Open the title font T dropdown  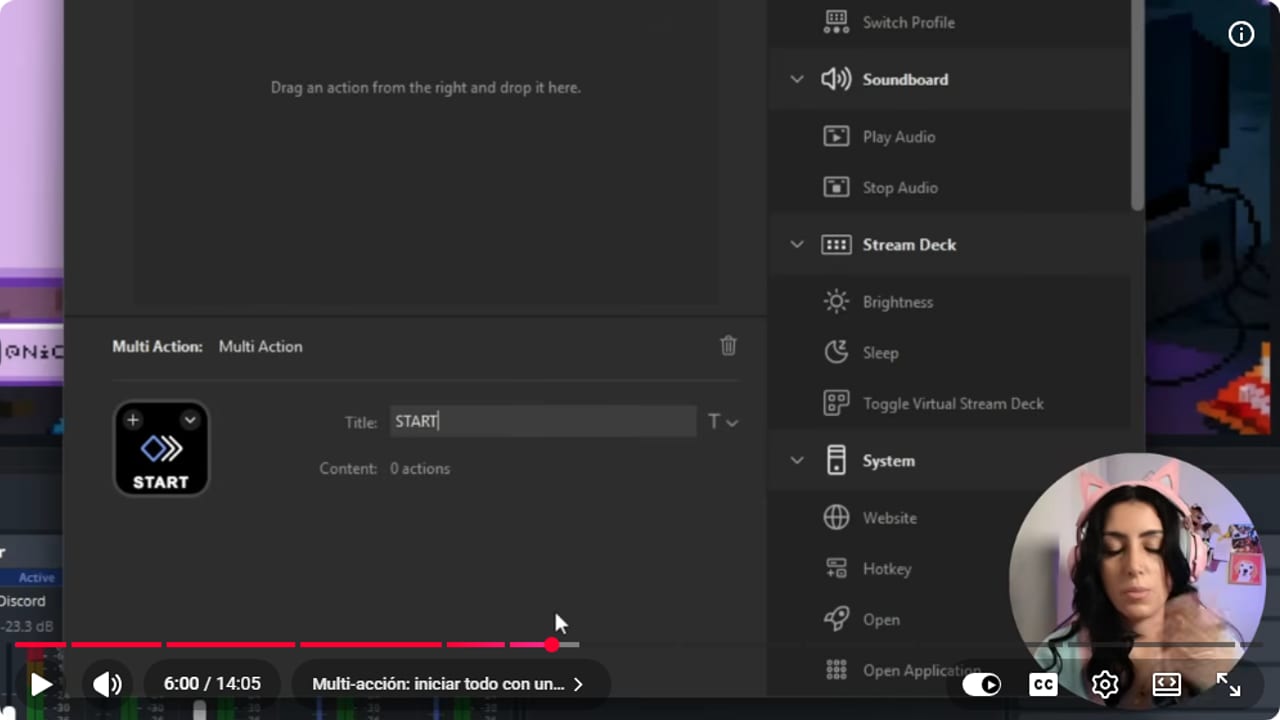point(723,422)
